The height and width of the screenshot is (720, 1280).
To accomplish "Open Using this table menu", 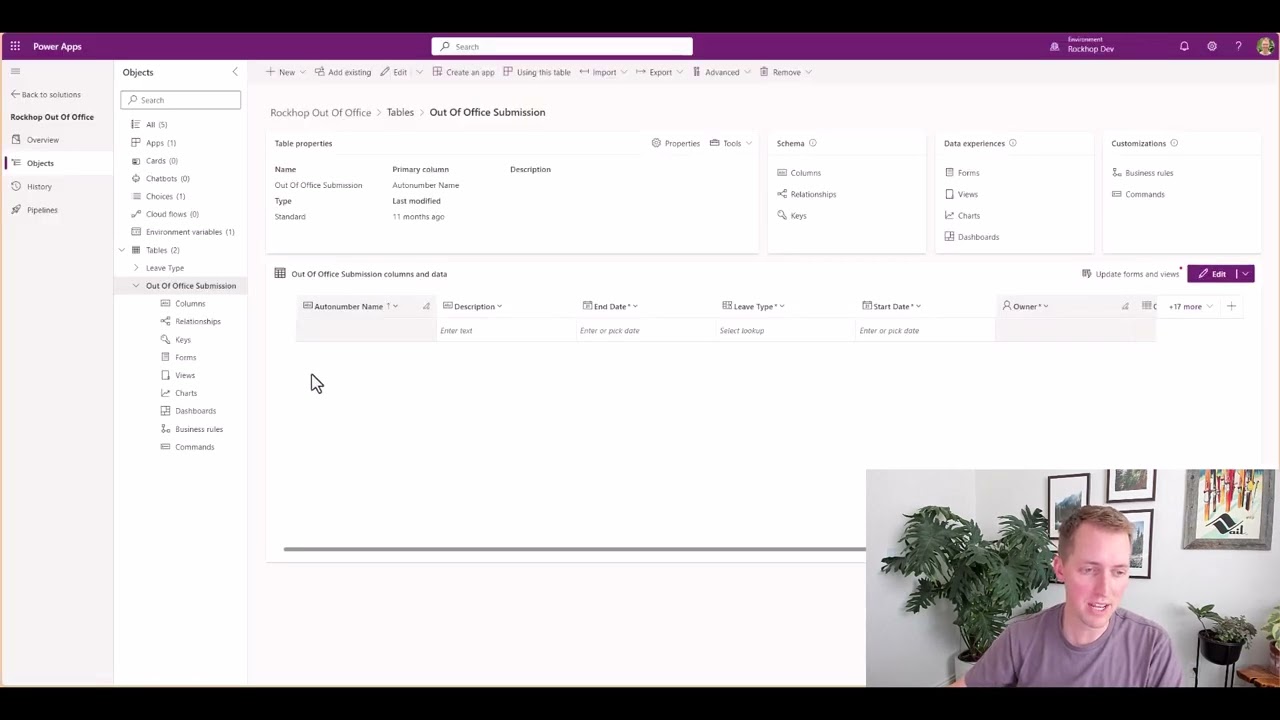I will (537, 72).
